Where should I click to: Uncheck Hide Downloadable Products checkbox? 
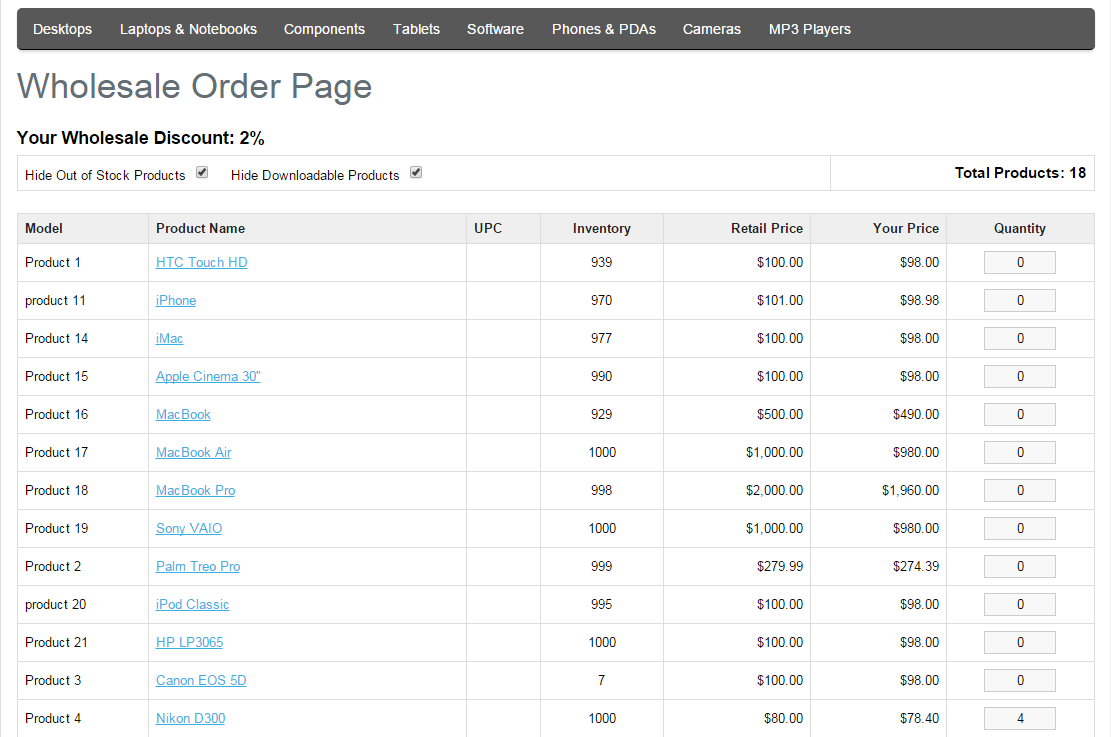point(416,173)
